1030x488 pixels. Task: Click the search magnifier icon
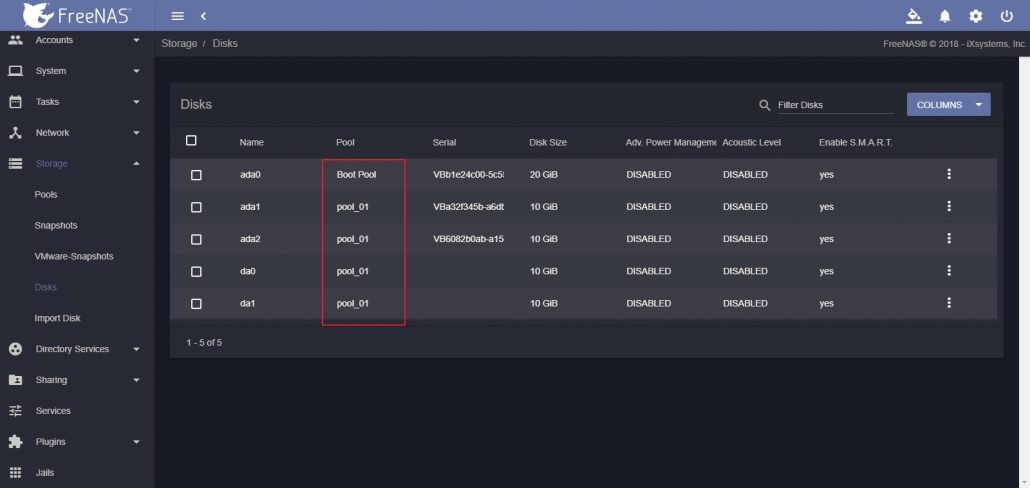click(x=765, y=105)
